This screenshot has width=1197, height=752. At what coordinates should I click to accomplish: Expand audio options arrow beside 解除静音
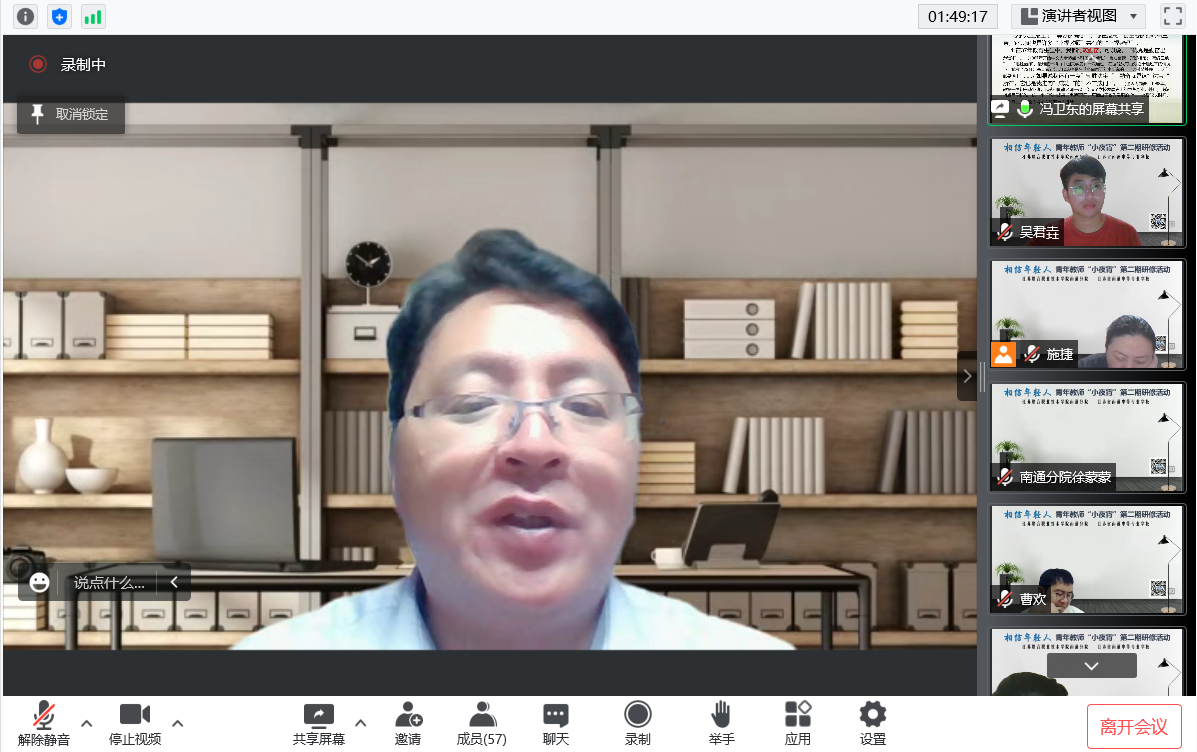[x=87, y=723]
